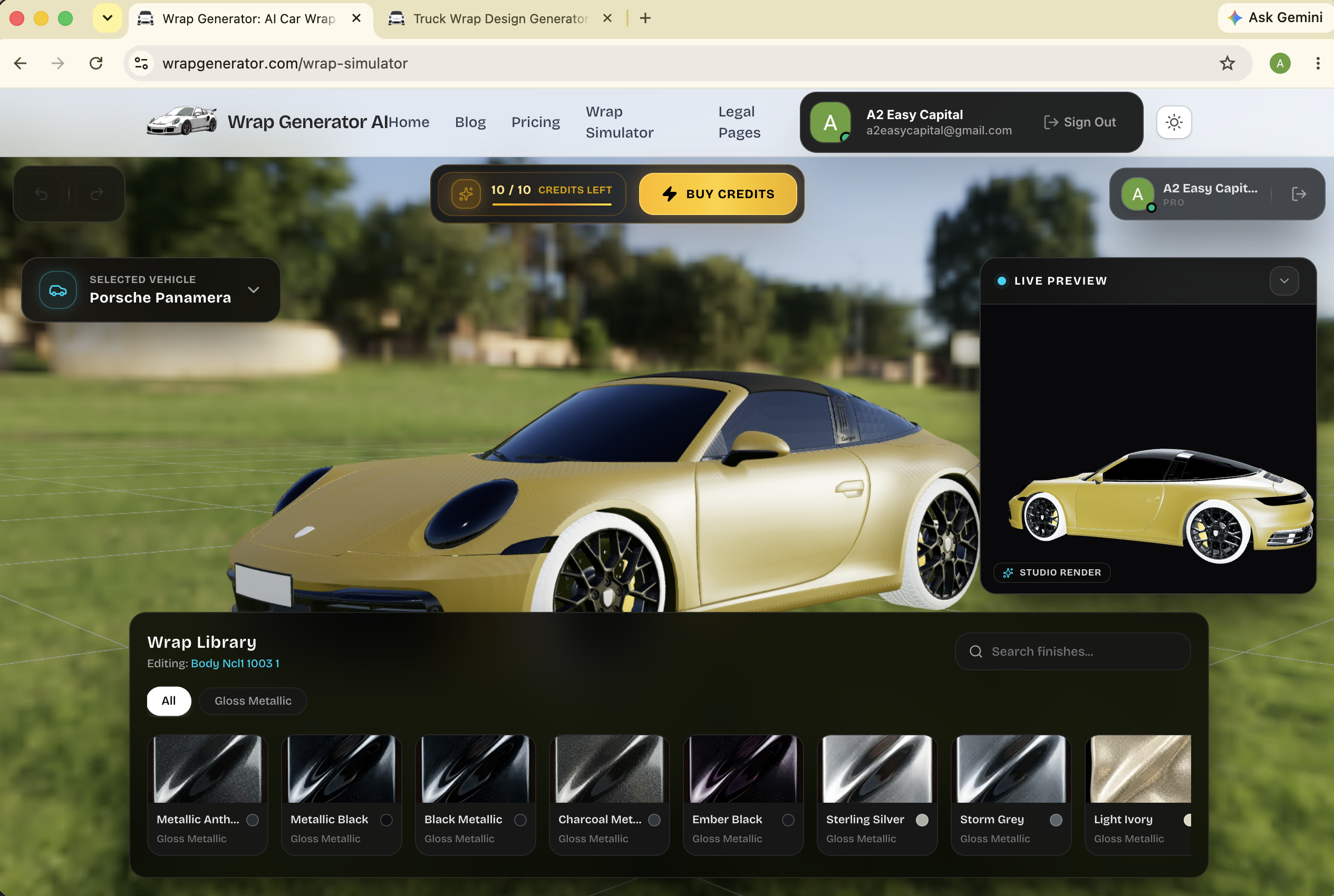Click Black Metallic color dot
The width and height of the screenshot is (1334, 896).
point(520,820)
